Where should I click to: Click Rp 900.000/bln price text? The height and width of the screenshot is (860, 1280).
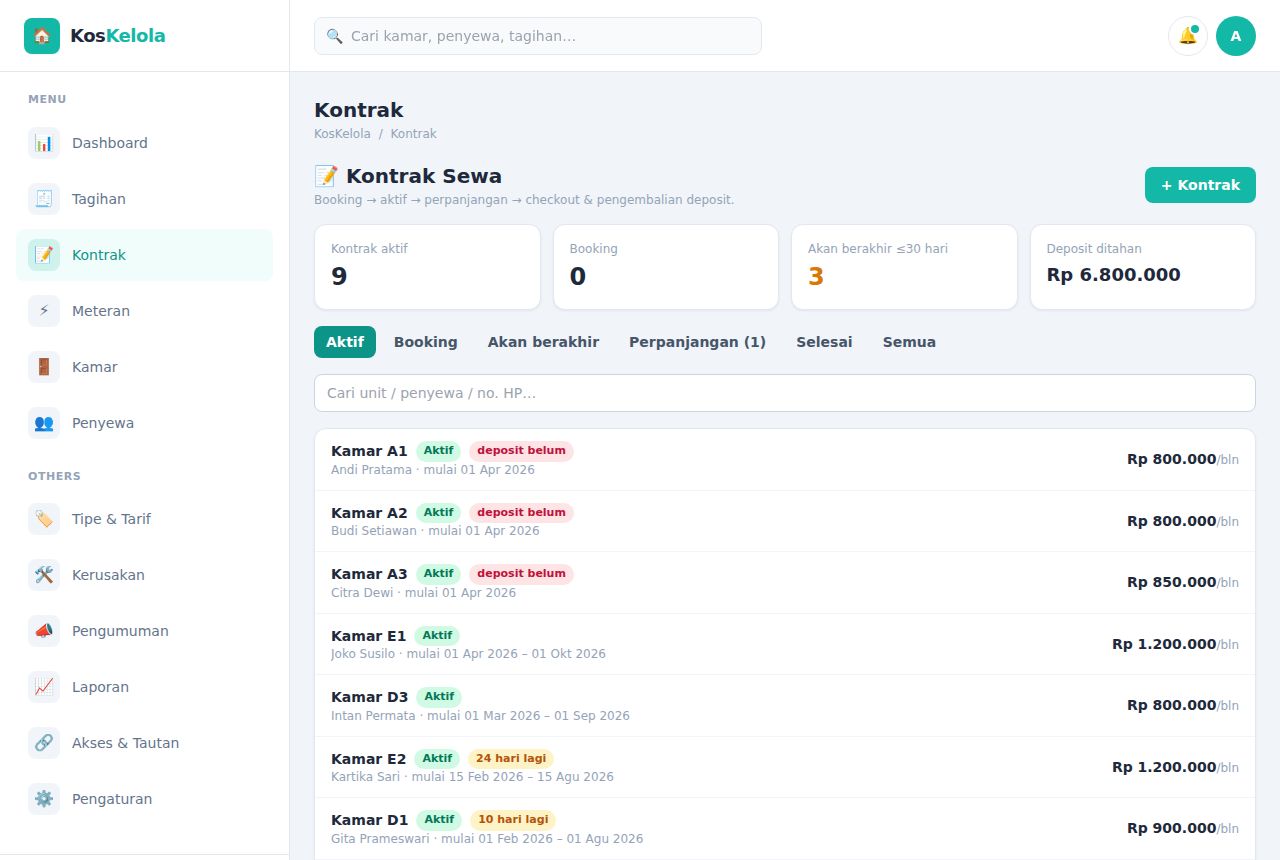pos(1183,828)
